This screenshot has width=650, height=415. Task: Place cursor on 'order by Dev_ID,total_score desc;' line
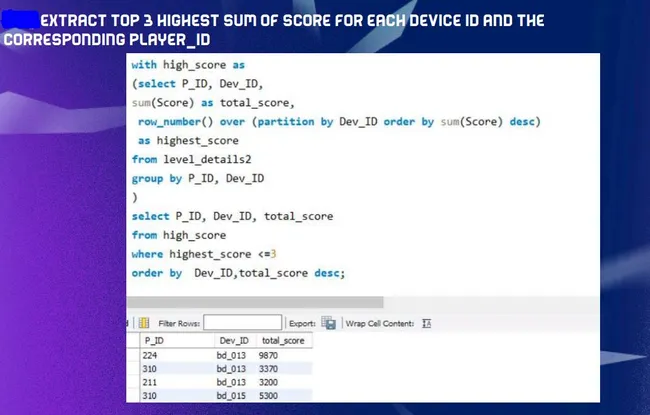238,273
